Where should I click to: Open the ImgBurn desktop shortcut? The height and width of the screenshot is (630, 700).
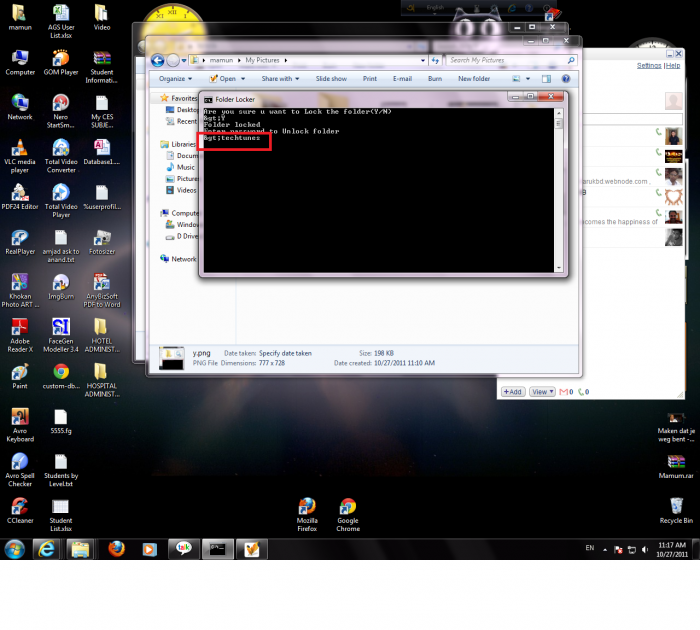[x=61, y=287]
